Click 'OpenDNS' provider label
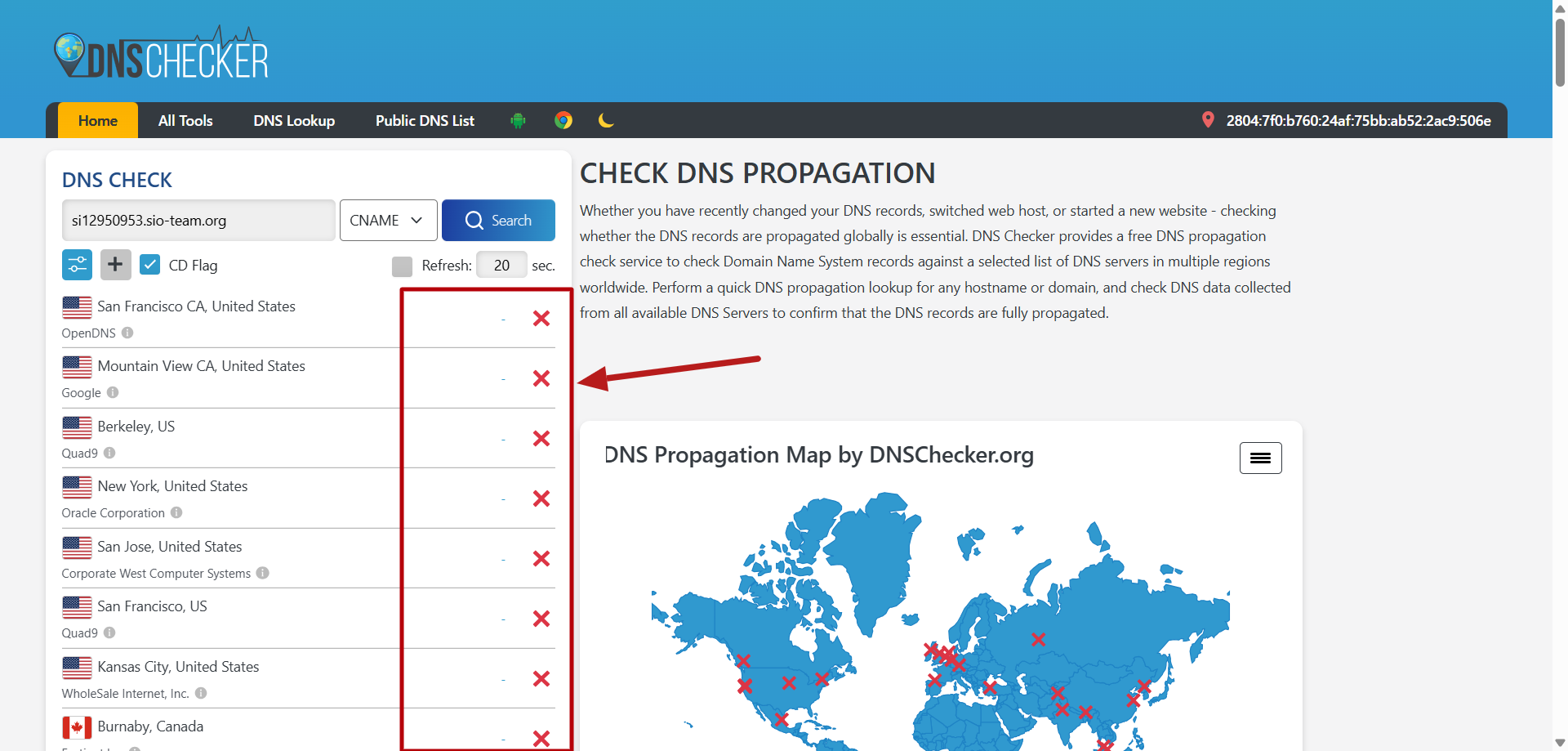The image size is (1568, 751). (x=89, y=333)
